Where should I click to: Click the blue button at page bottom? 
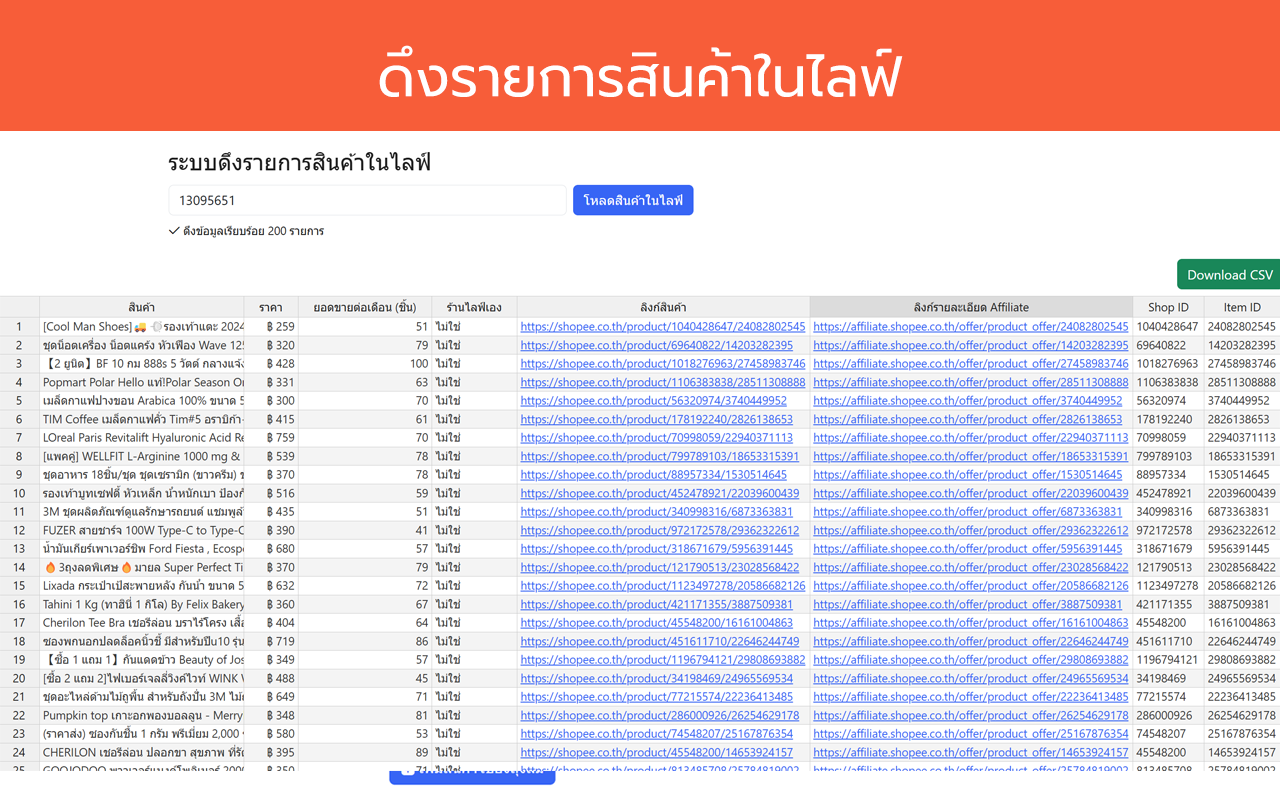pos(471,776)
